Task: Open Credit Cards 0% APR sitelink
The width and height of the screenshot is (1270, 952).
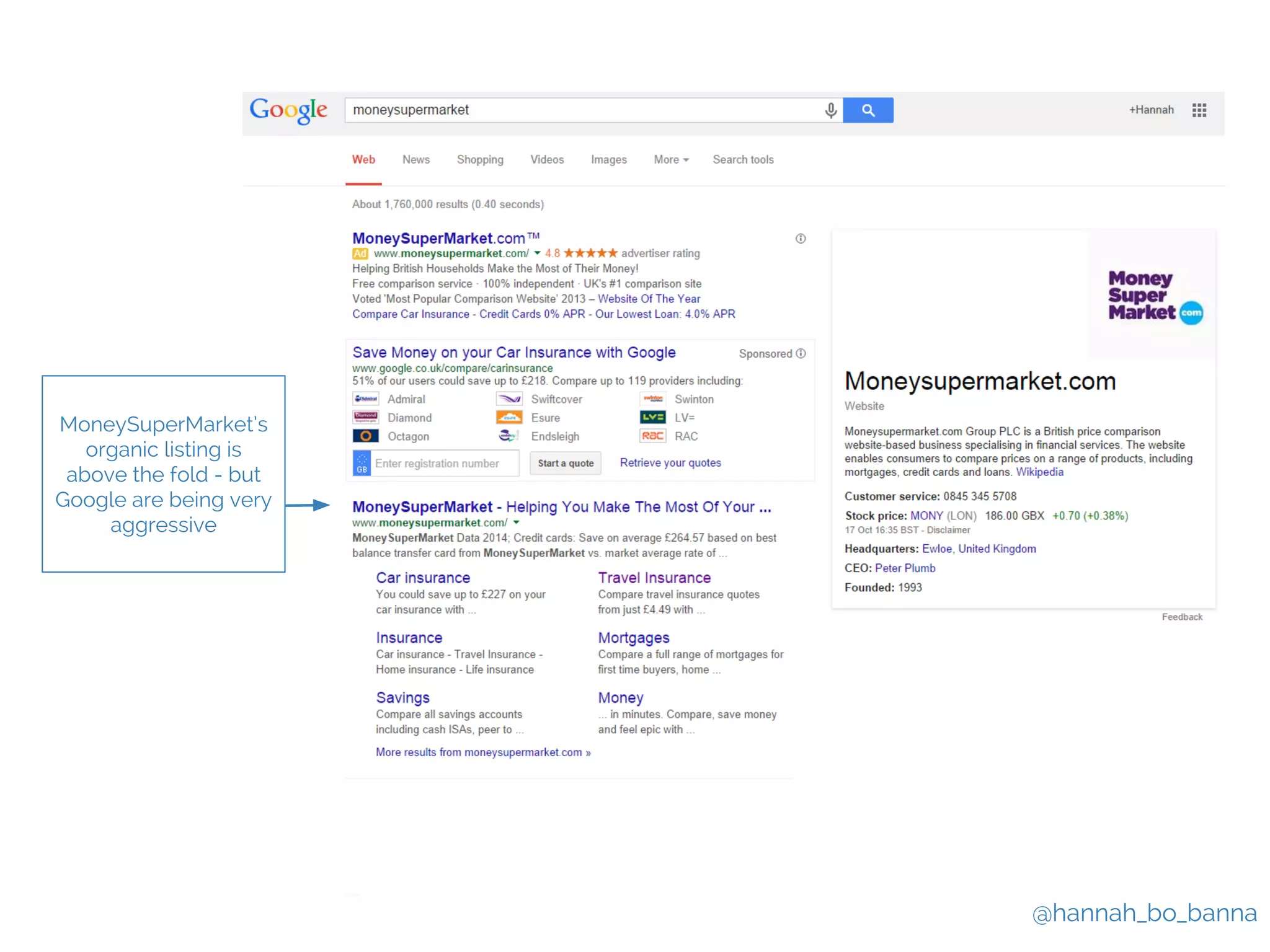Action: pos(532,314)
